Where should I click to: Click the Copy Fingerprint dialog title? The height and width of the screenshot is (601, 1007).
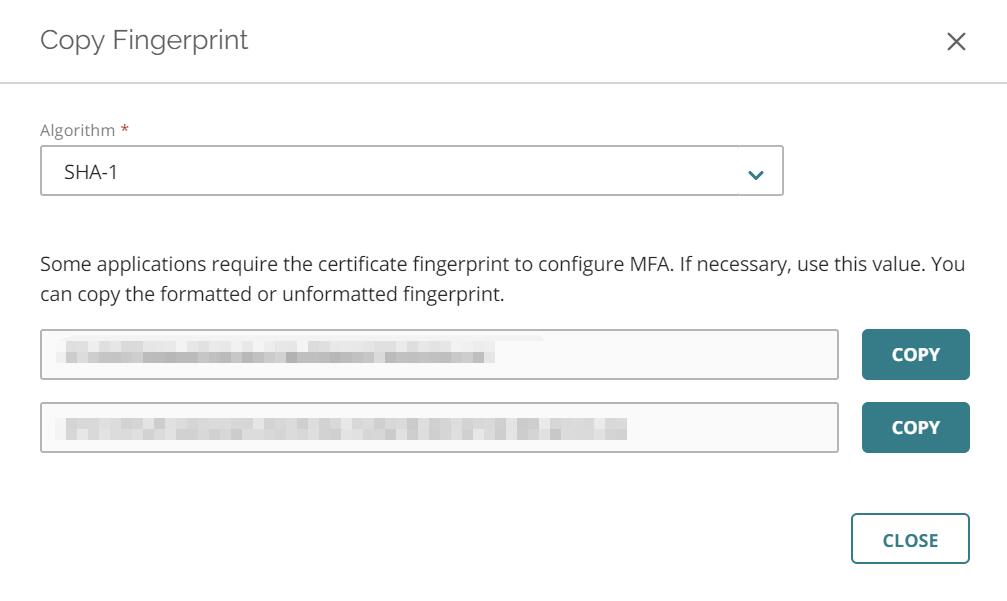pos(144,41)
